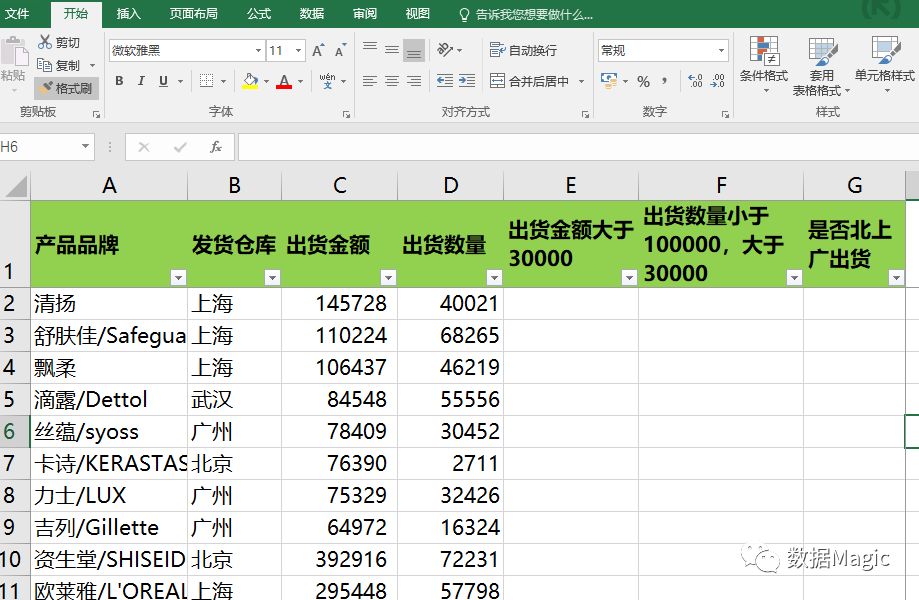Open the font name dropdown
This screenshot has width=919, height=600.
click(x=258, y=50)
